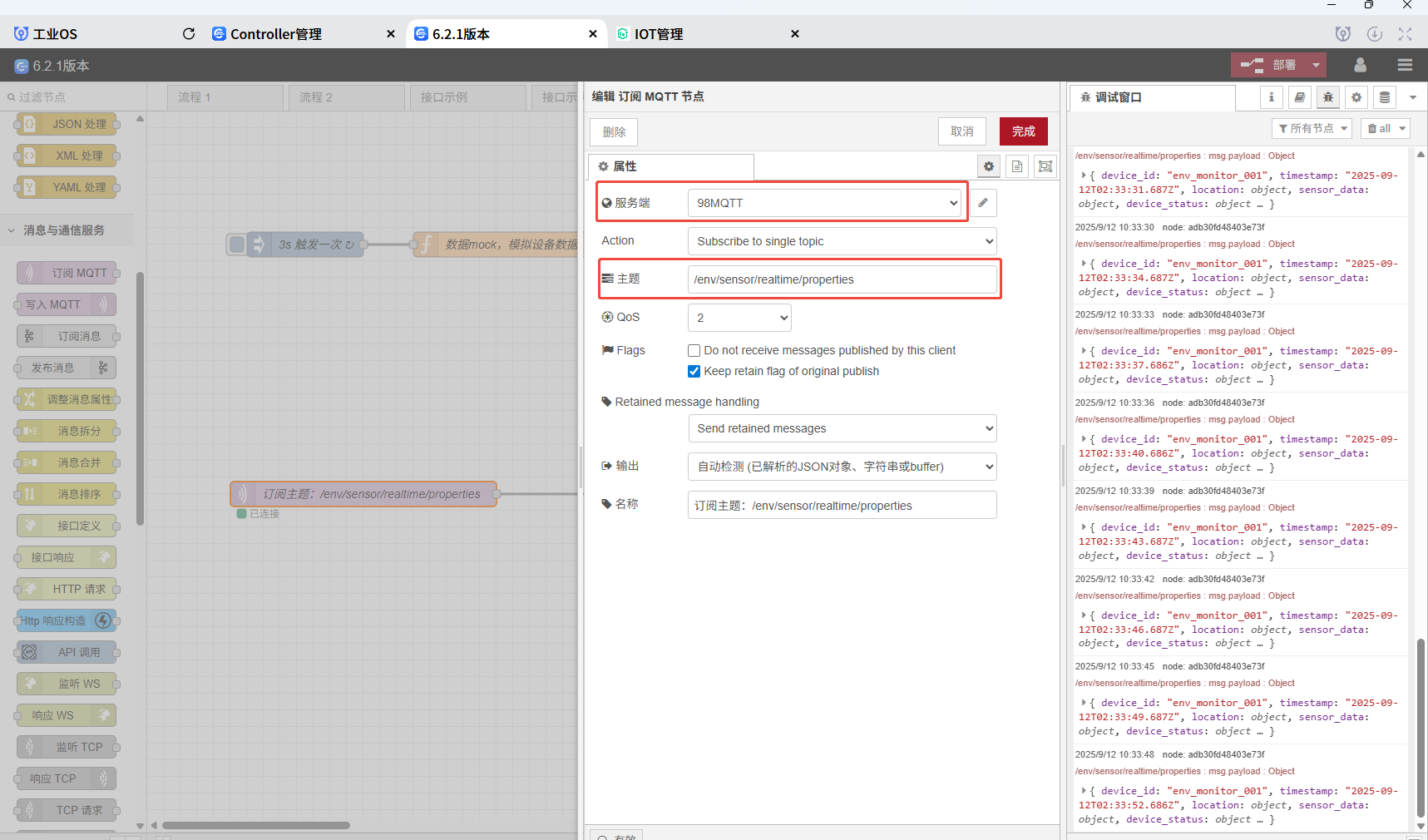
Task: Toggle the 3s trigger inject node button
Action: [237, 245]
